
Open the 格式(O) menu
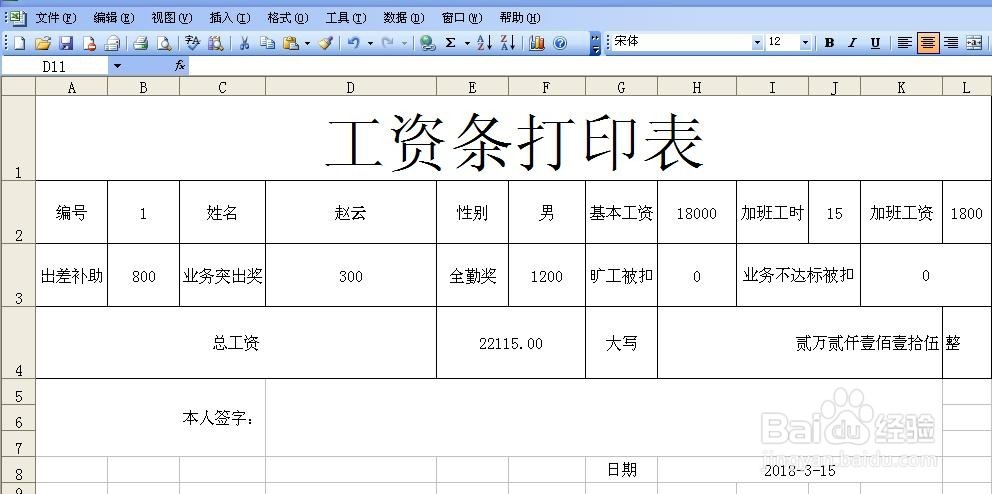pyautogui.click(x=288, y=18)
